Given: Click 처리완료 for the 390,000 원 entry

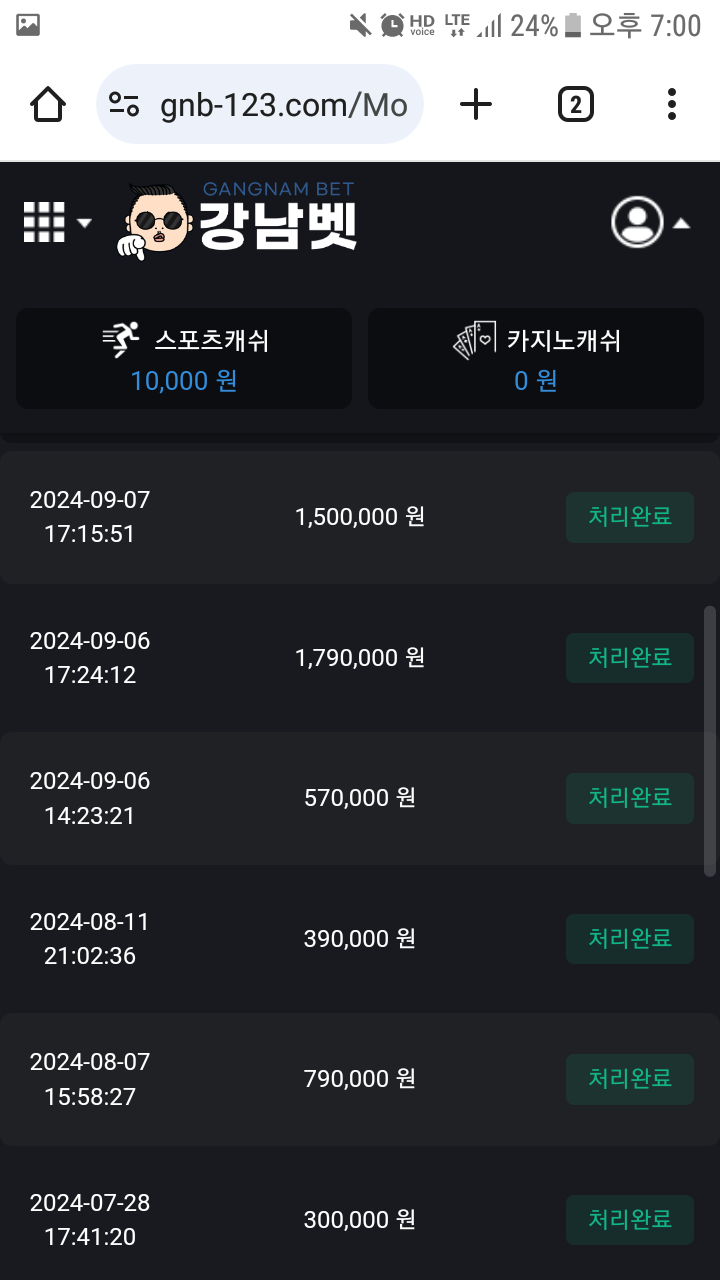Looking at the screenshot, I should tap(629, 938).
